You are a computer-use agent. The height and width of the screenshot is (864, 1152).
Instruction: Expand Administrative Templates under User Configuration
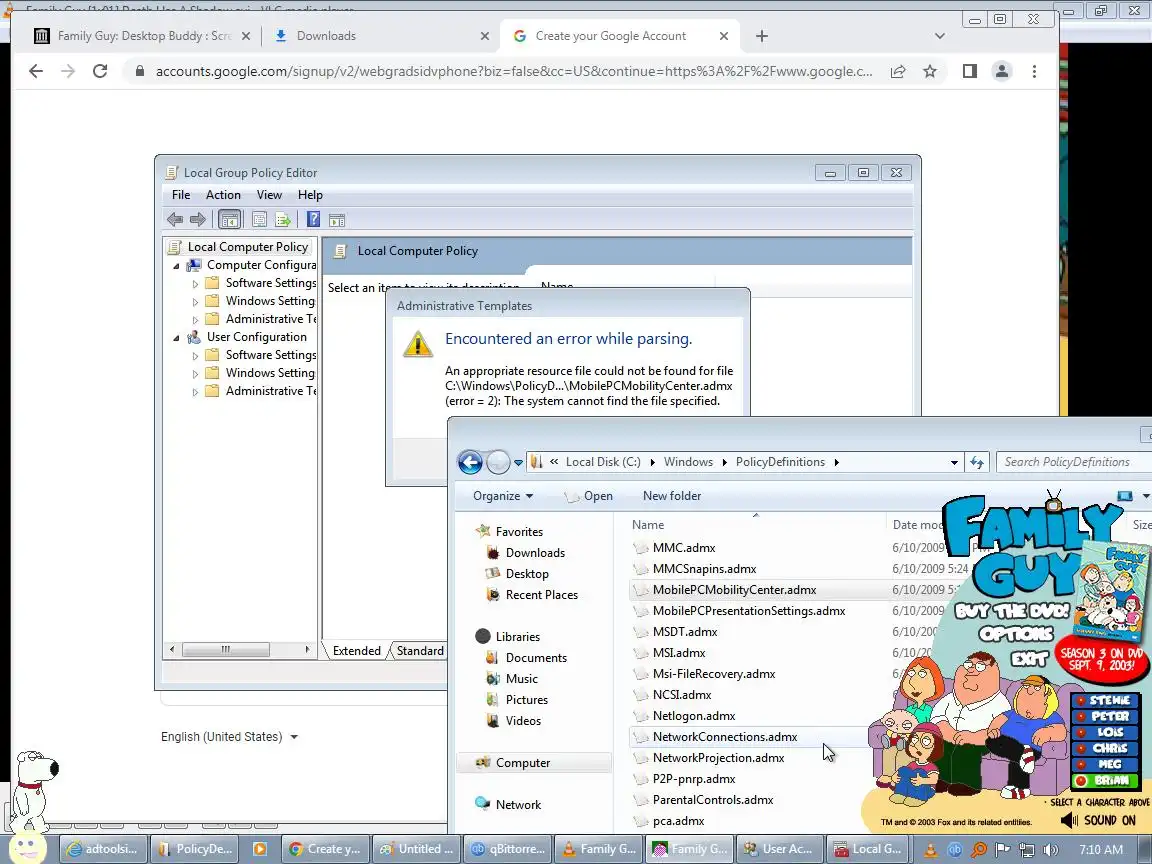pos(195,392)
